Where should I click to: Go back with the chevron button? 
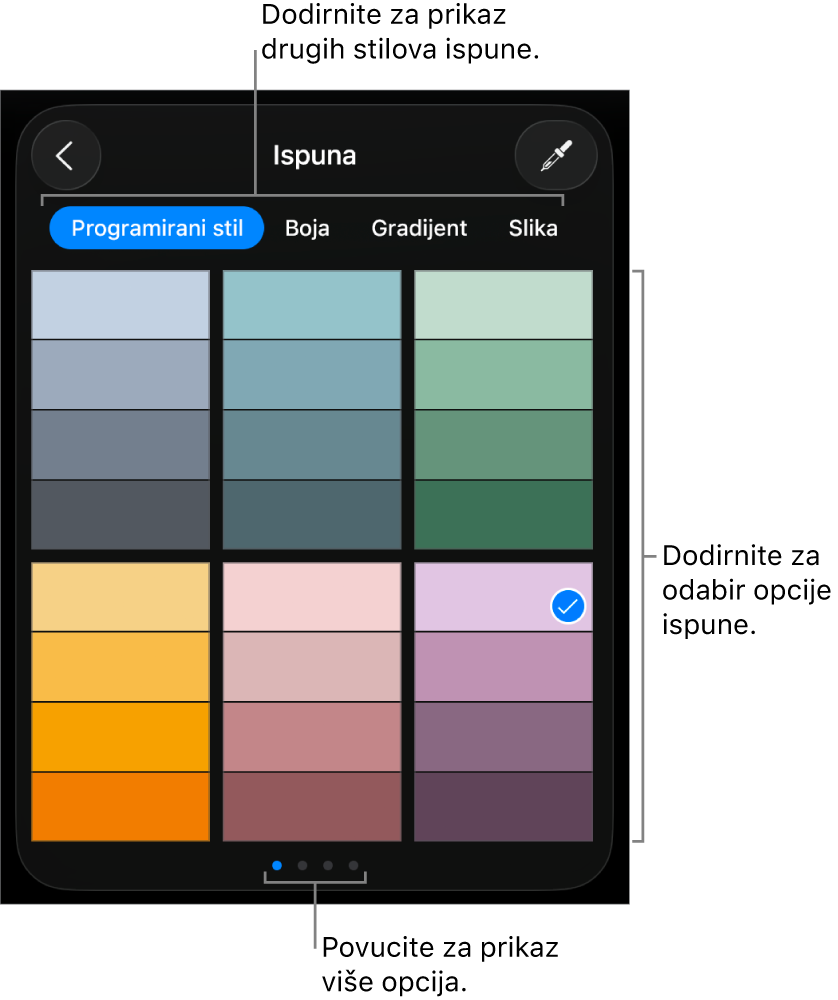pos(66,155)
